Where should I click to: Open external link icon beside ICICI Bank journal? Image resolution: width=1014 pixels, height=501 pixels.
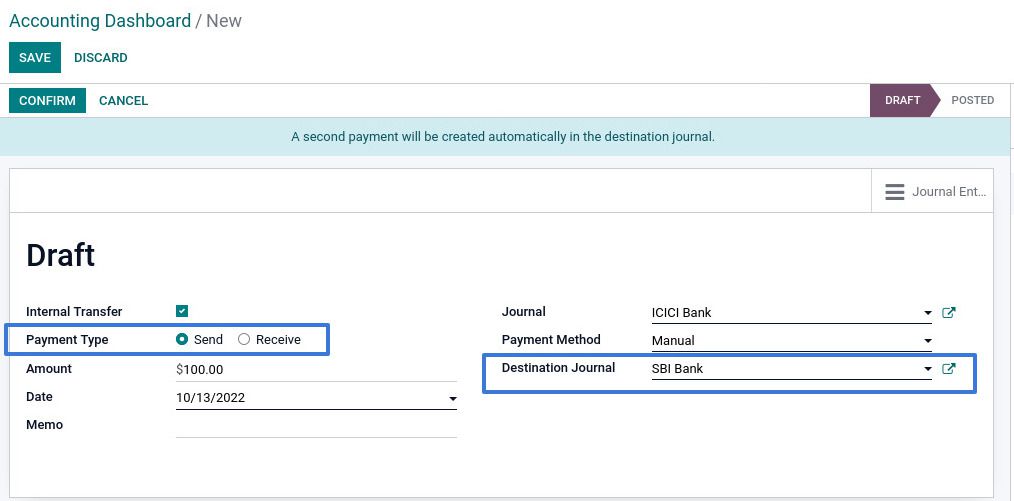[x=949, y=313]
